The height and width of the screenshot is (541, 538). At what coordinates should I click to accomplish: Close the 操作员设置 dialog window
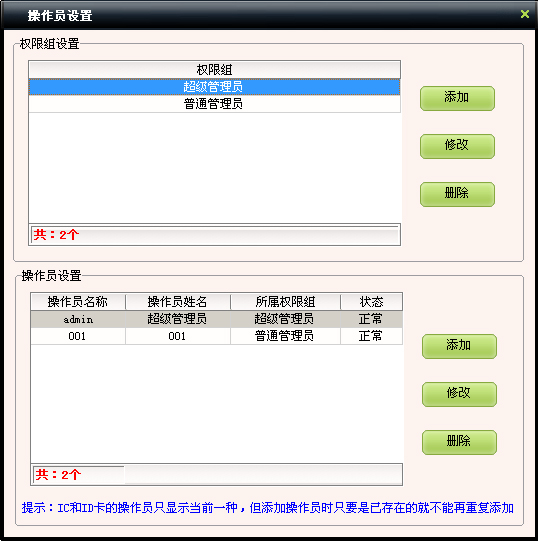coord(525,14)
